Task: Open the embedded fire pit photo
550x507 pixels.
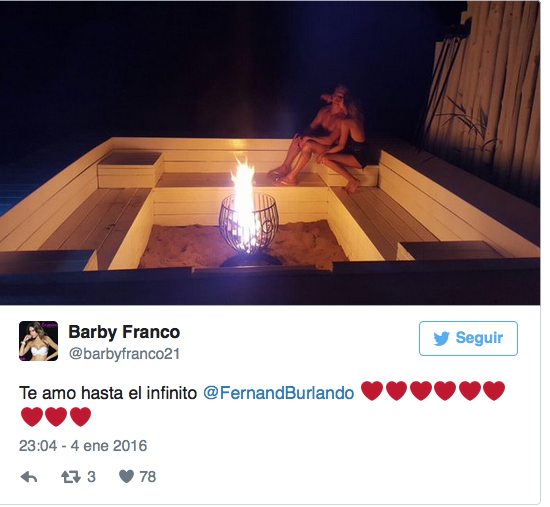Action: click(x=270, y=153)
